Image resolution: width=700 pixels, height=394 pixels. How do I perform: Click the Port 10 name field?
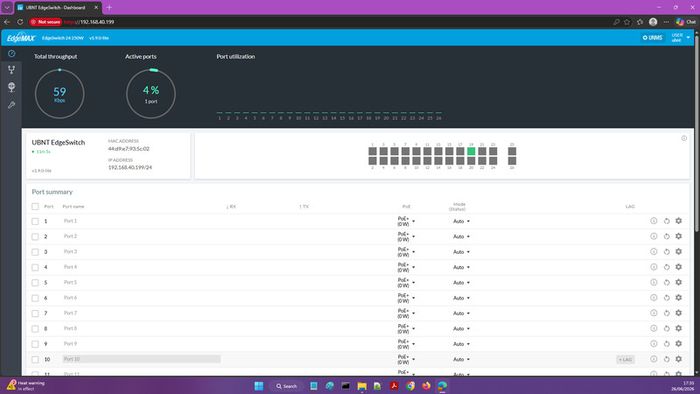coord(141,359)
